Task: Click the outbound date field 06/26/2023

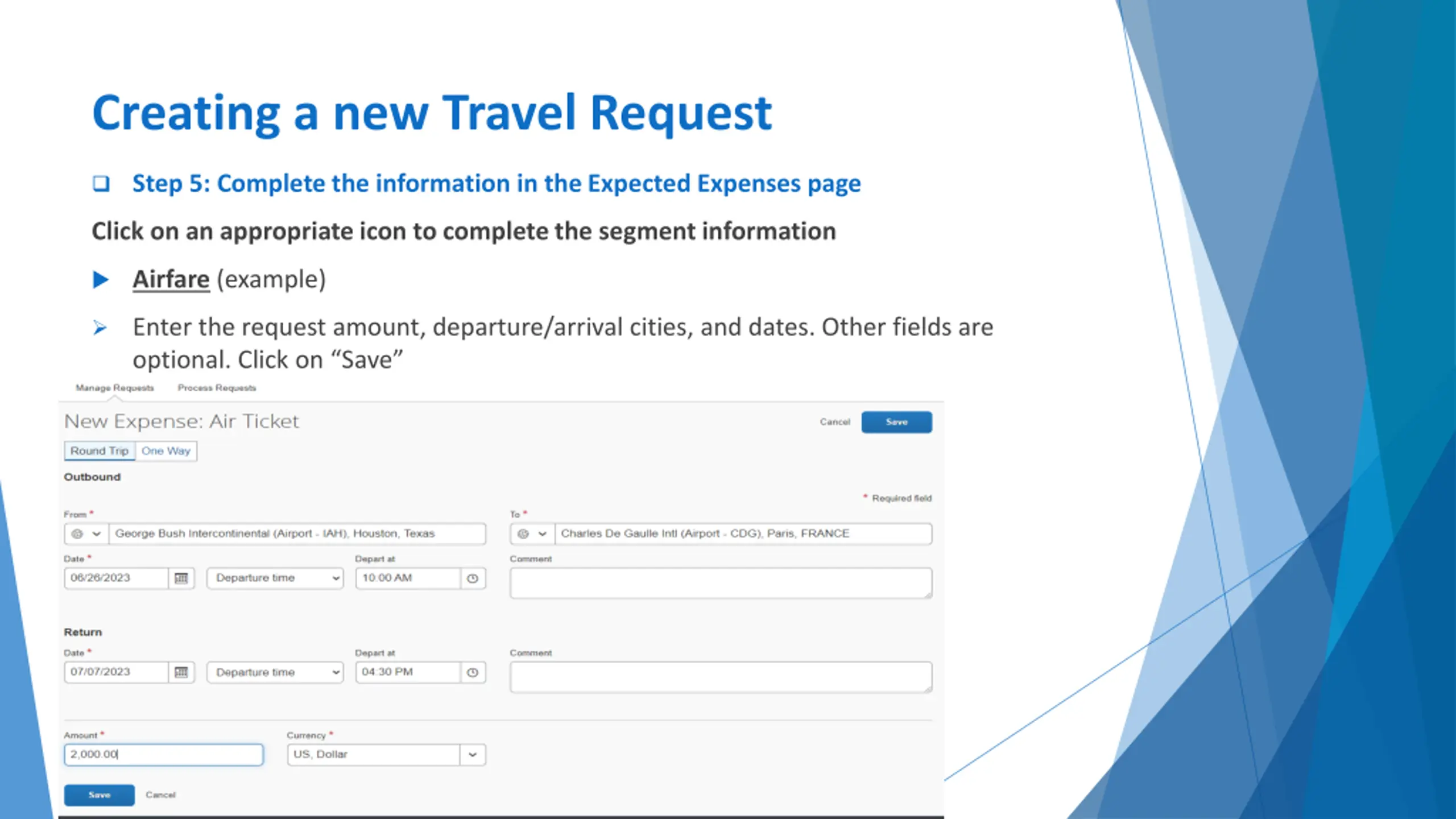Action: click(117, 578)
